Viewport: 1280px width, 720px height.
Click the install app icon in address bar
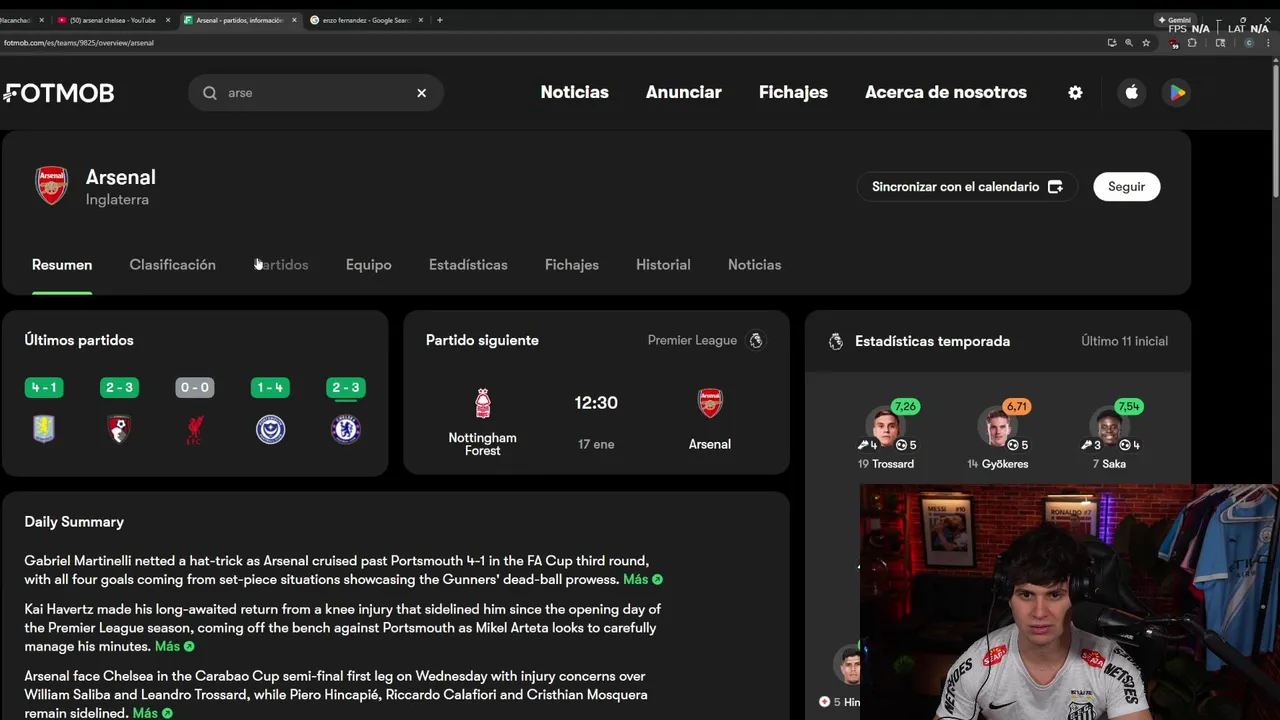pos(1112,43)
